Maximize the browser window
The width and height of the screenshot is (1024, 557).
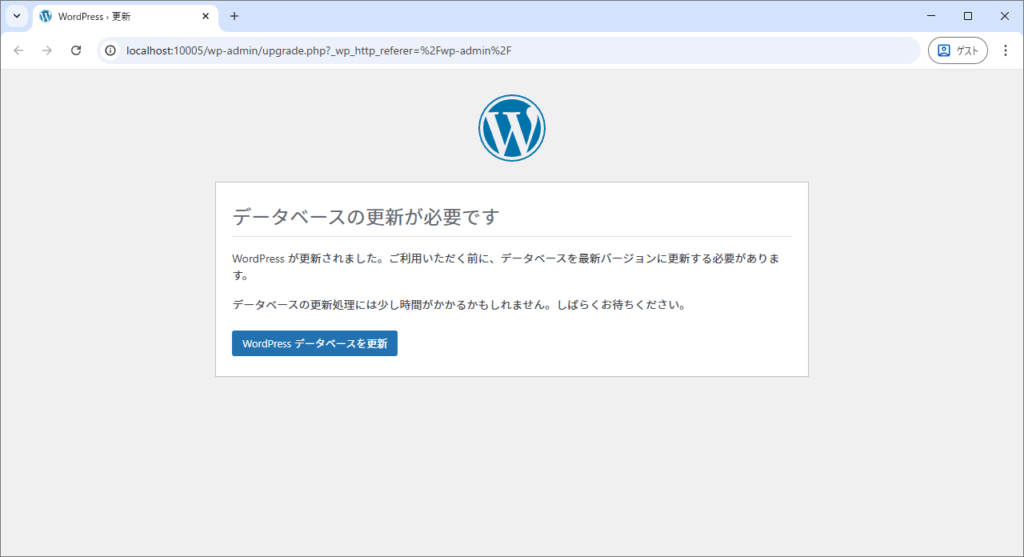click(968, 16)
